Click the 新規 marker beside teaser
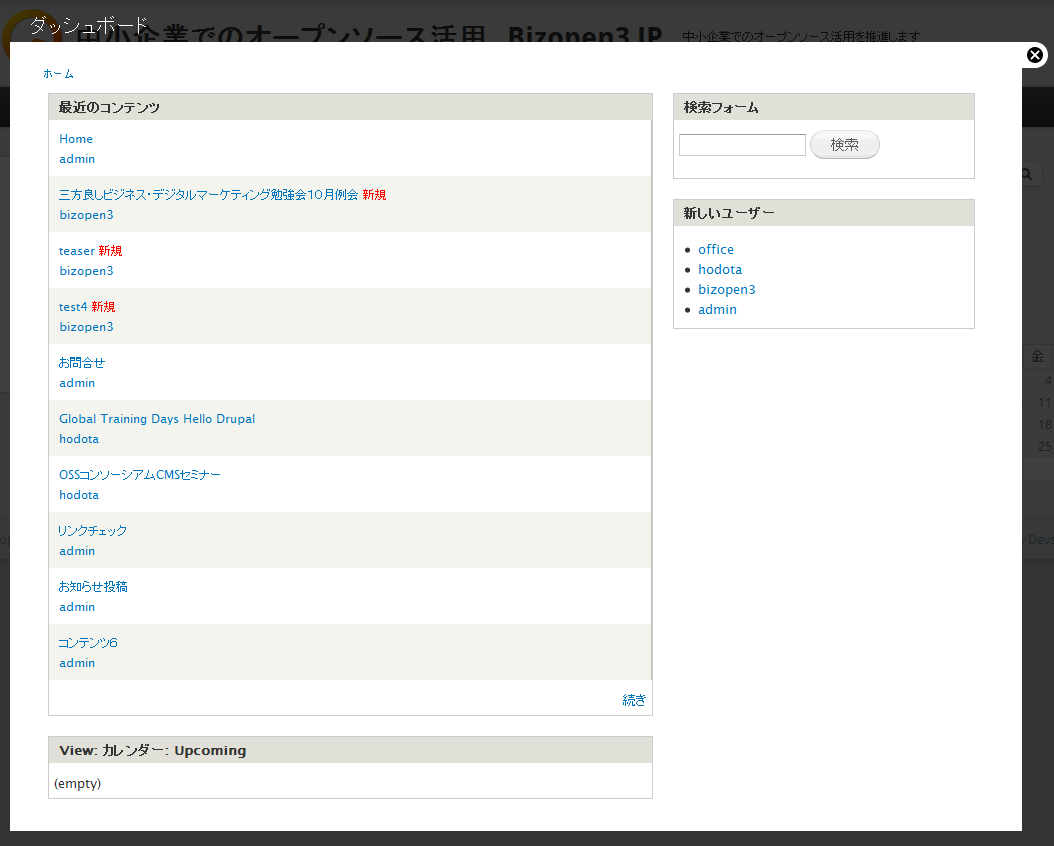The height and width of the screenshot is (846, 1054). coord(110,251)
